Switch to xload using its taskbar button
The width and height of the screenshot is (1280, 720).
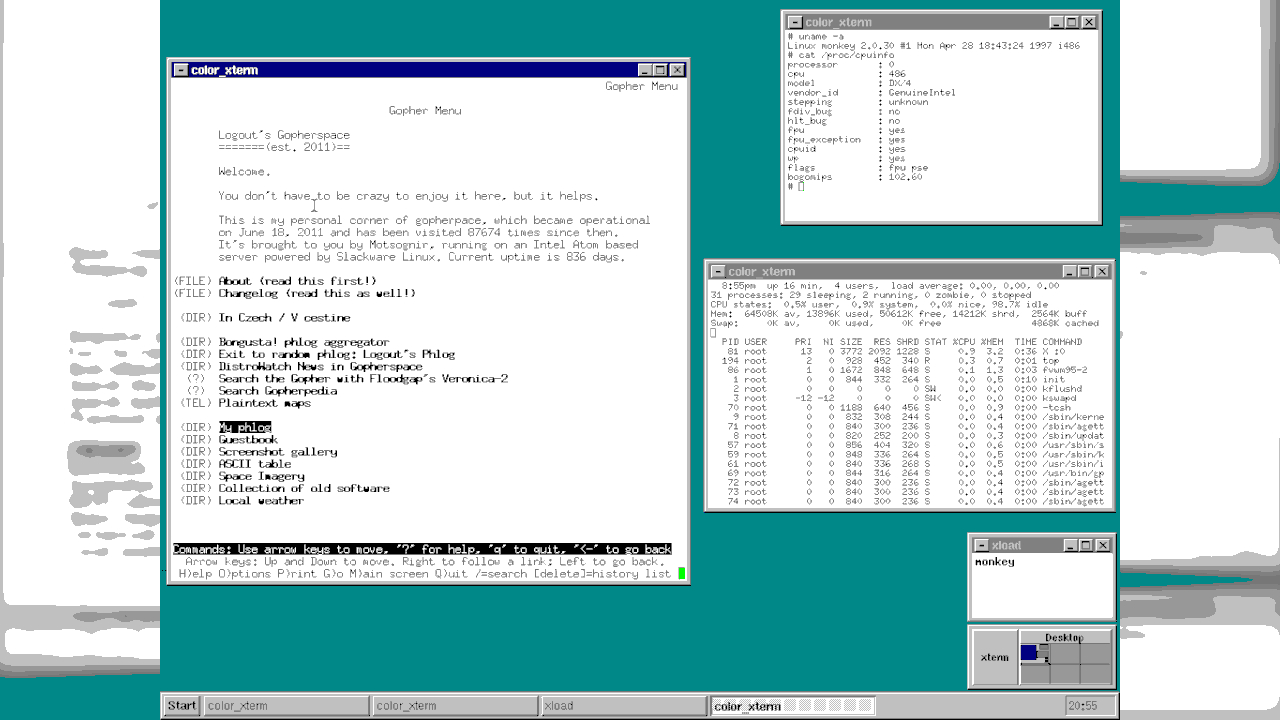[x=622, y=705]
